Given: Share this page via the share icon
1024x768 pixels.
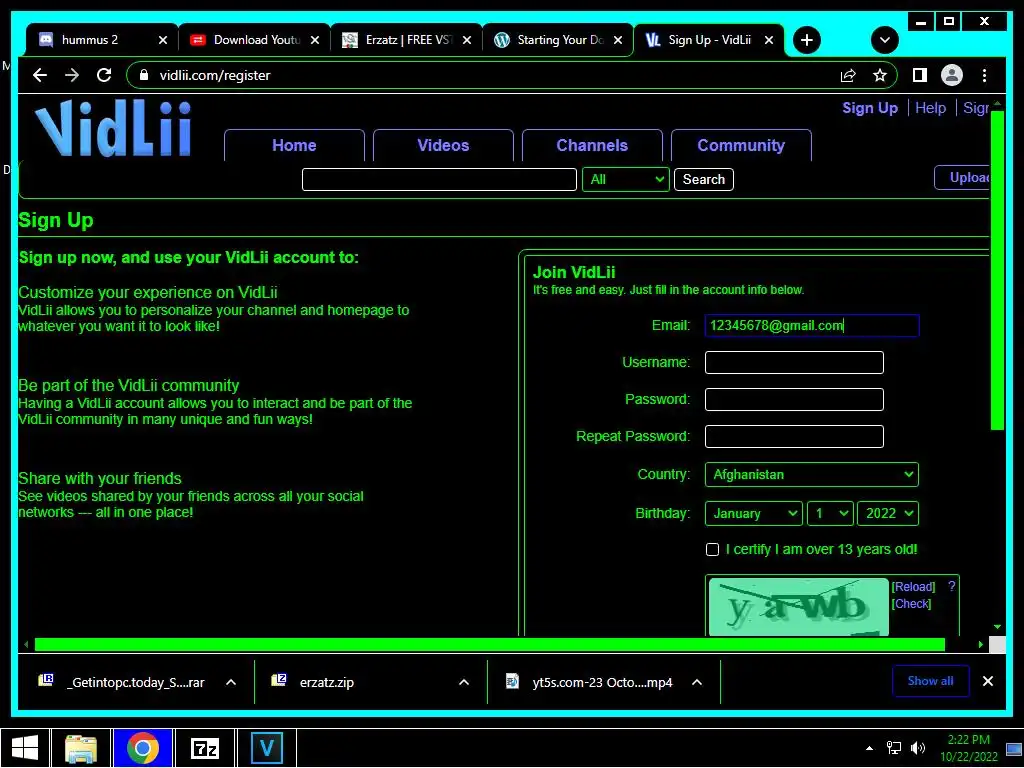Looking at the screenshot, I should click(848, 75).
